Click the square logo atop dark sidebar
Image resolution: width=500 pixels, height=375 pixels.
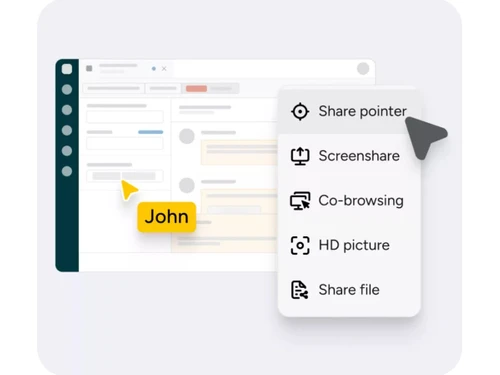(67, 69)
